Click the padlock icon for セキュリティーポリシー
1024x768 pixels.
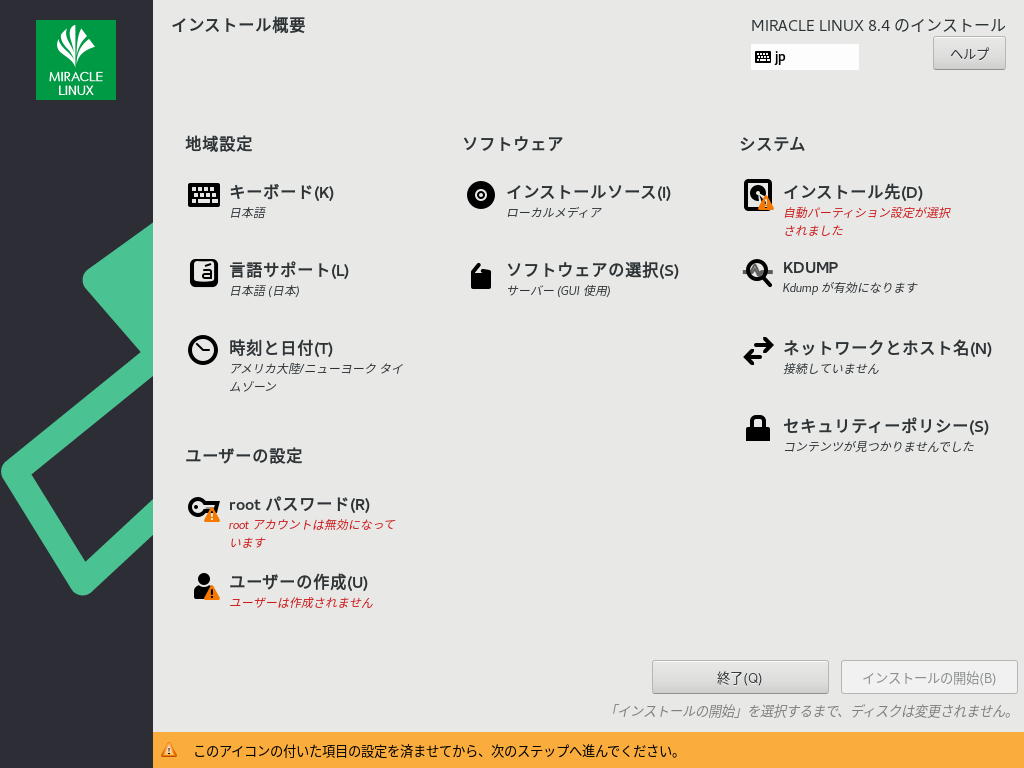pos(758,429)
